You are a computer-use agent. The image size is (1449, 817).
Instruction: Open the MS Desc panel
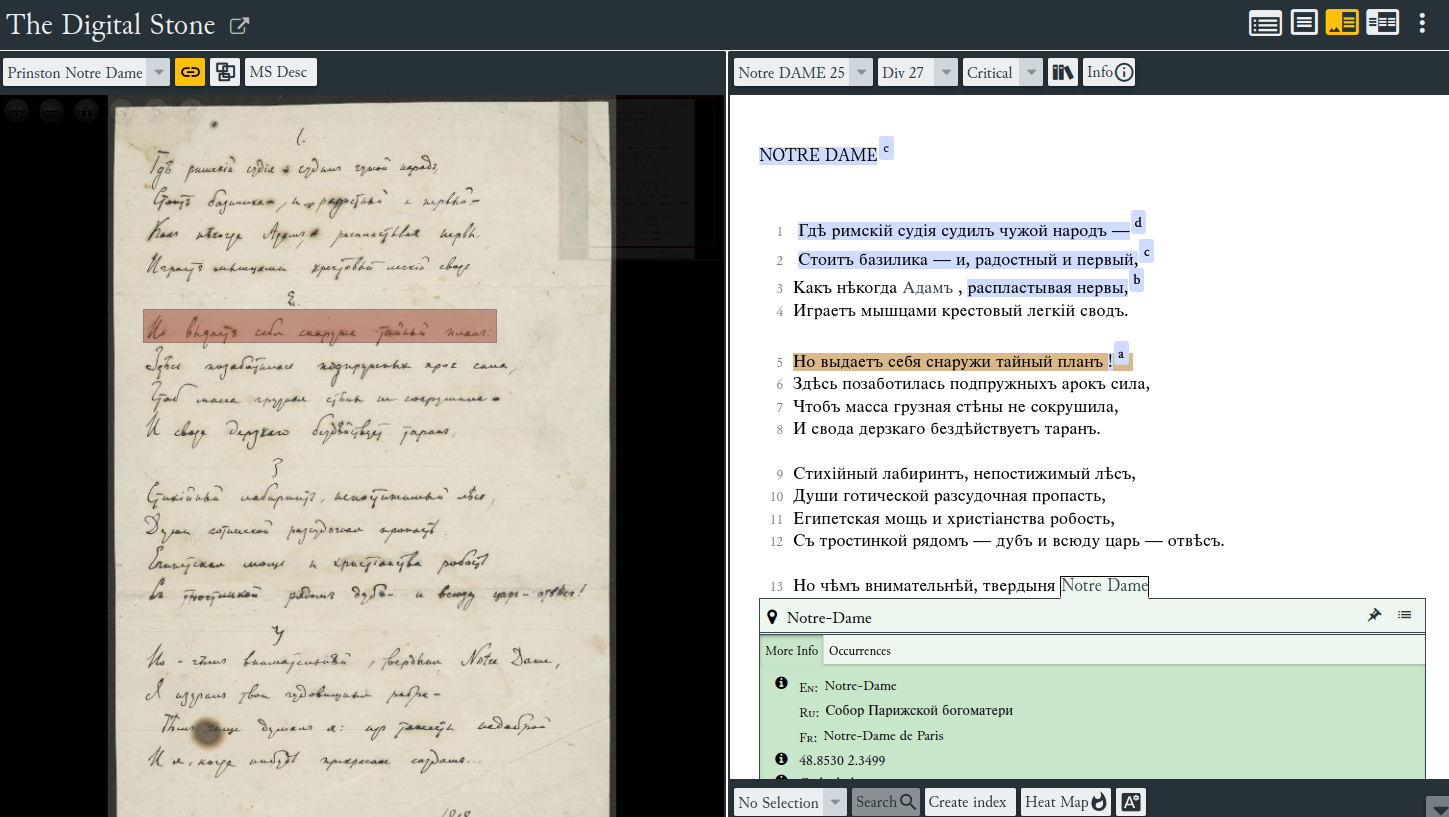[x=279, y=72]
